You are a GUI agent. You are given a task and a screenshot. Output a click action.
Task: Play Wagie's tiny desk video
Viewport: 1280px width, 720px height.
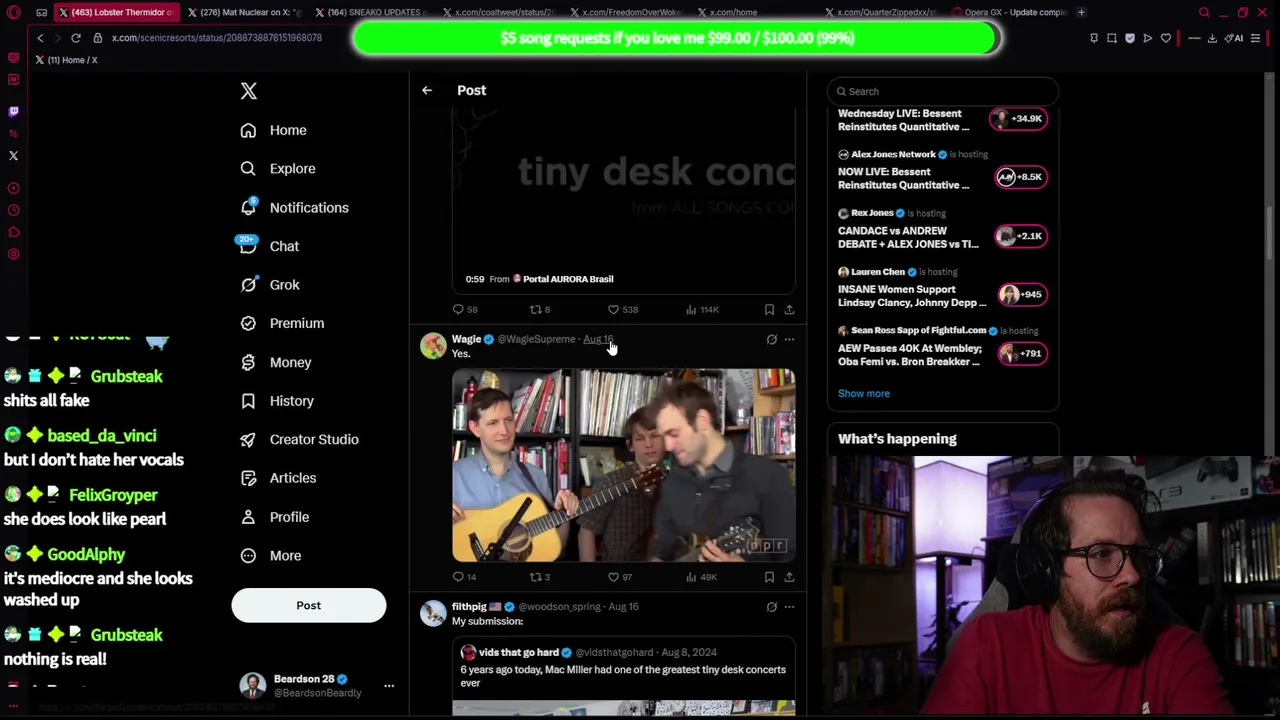tap(624, 465)
